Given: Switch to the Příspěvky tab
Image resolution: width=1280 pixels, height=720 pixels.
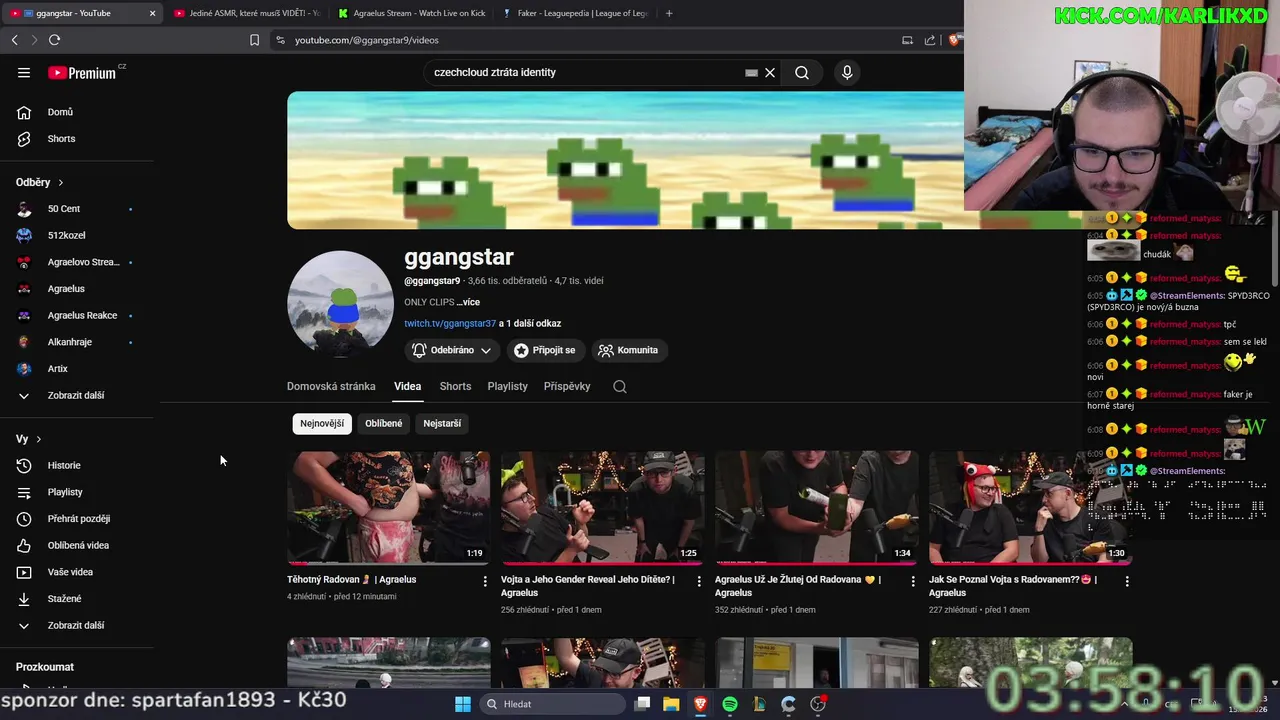Looking at the screenshot, I should 567,386.
